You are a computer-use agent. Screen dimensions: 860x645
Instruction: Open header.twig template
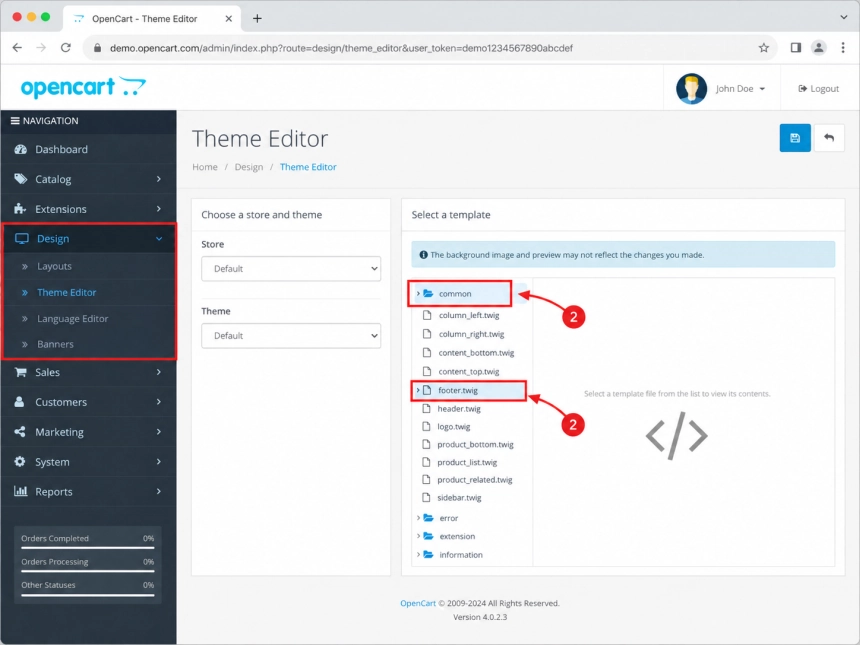click(x=459, y=409)
